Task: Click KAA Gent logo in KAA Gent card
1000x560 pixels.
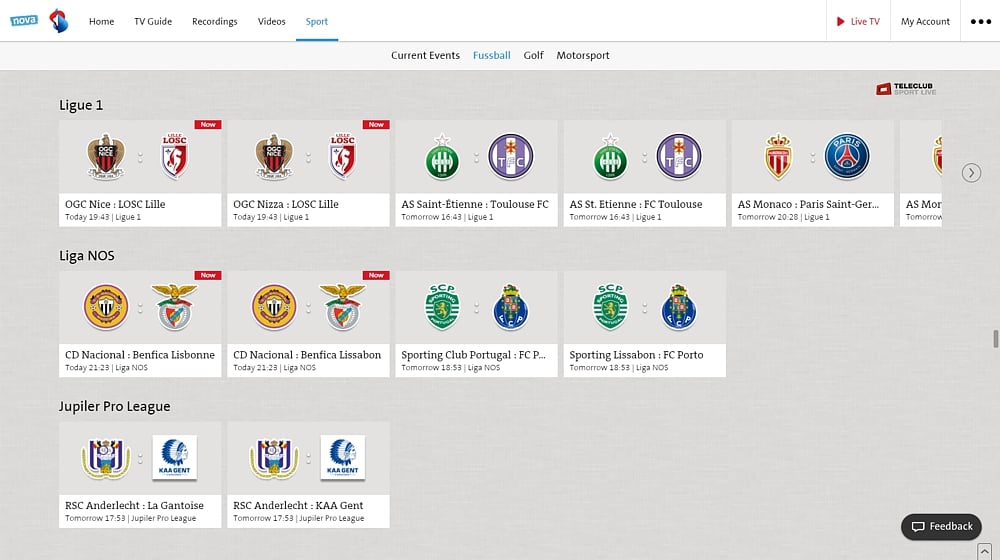Action: tap(342, 457)
